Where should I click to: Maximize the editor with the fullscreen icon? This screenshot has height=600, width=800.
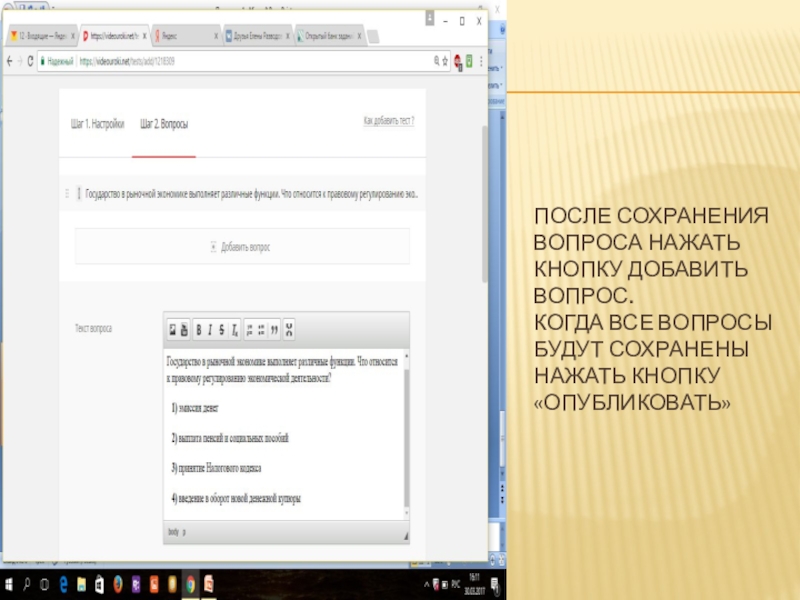tap(289, 329)
